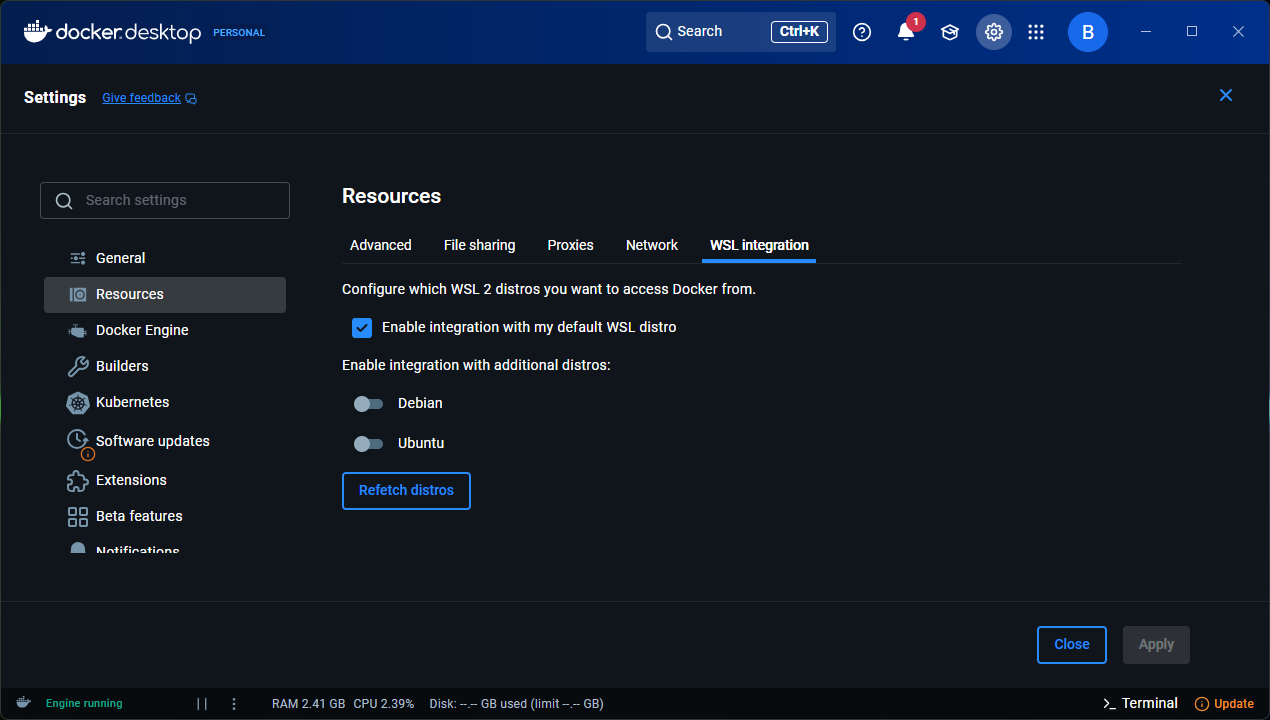Click into the Search settings field
1270x720 pixels.
[165, 200]
